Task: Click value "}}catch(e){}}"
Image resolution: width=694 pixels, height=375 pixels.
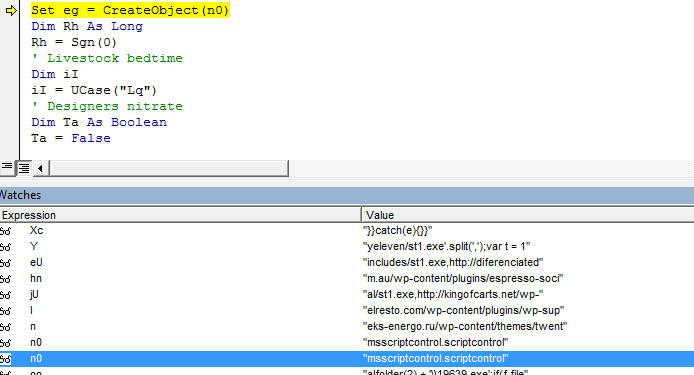Action: click(397, 231)
